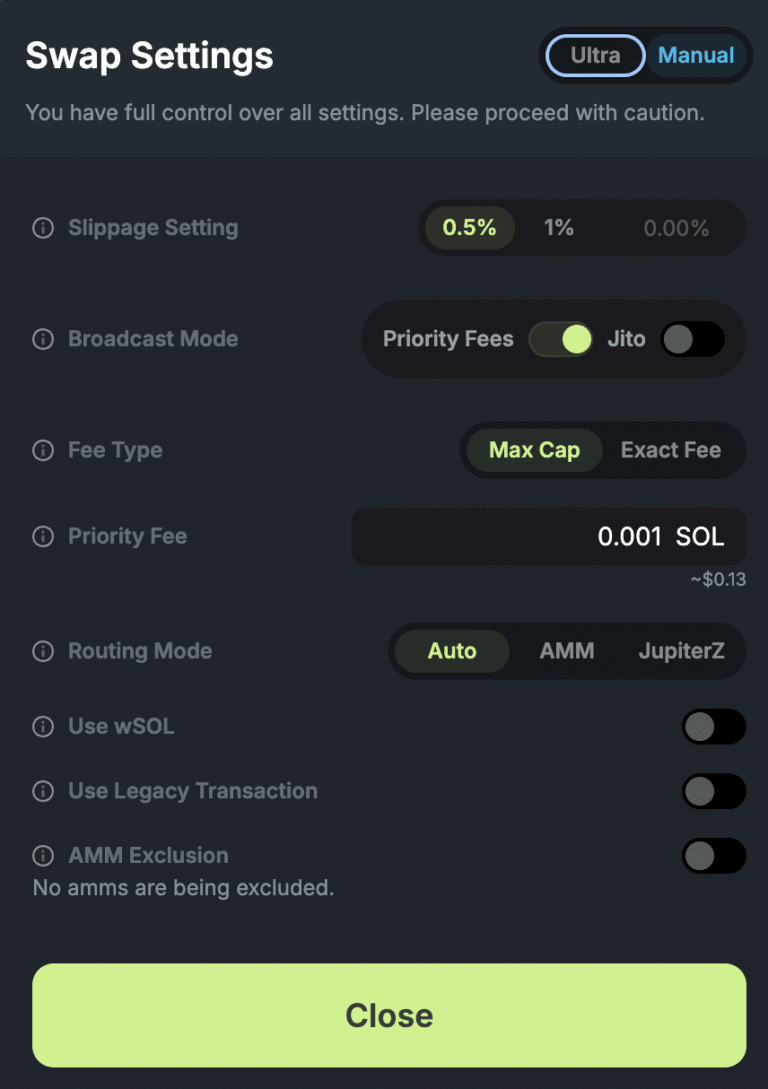Select the Exact Fee option
The width and height of the screenshot is (768, 1089).
click(671, 450)
